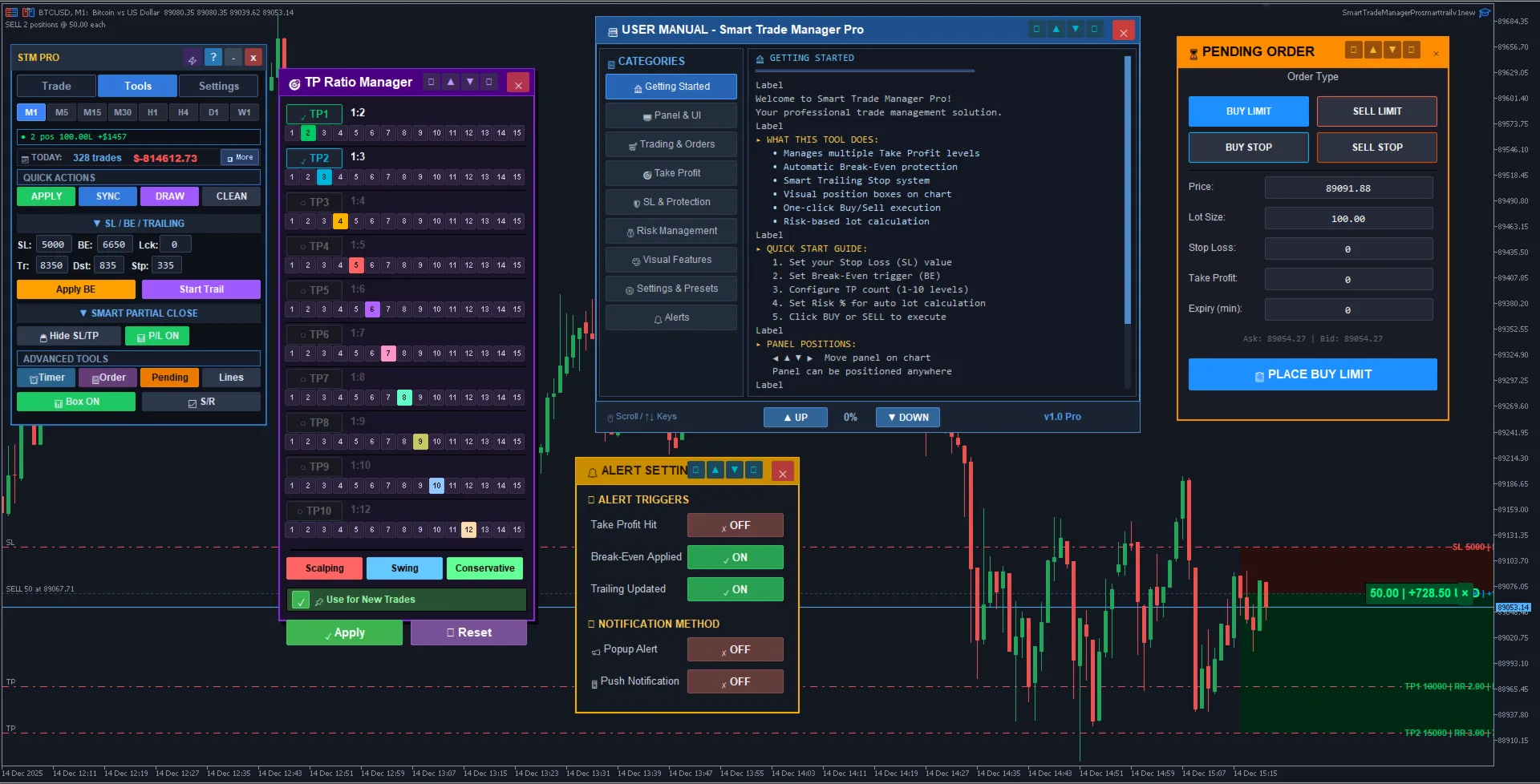Viewport: 1540px width, 784px height.
Task: Select the Order tool in Advanced Tools
Action: (x=107, y=377)
